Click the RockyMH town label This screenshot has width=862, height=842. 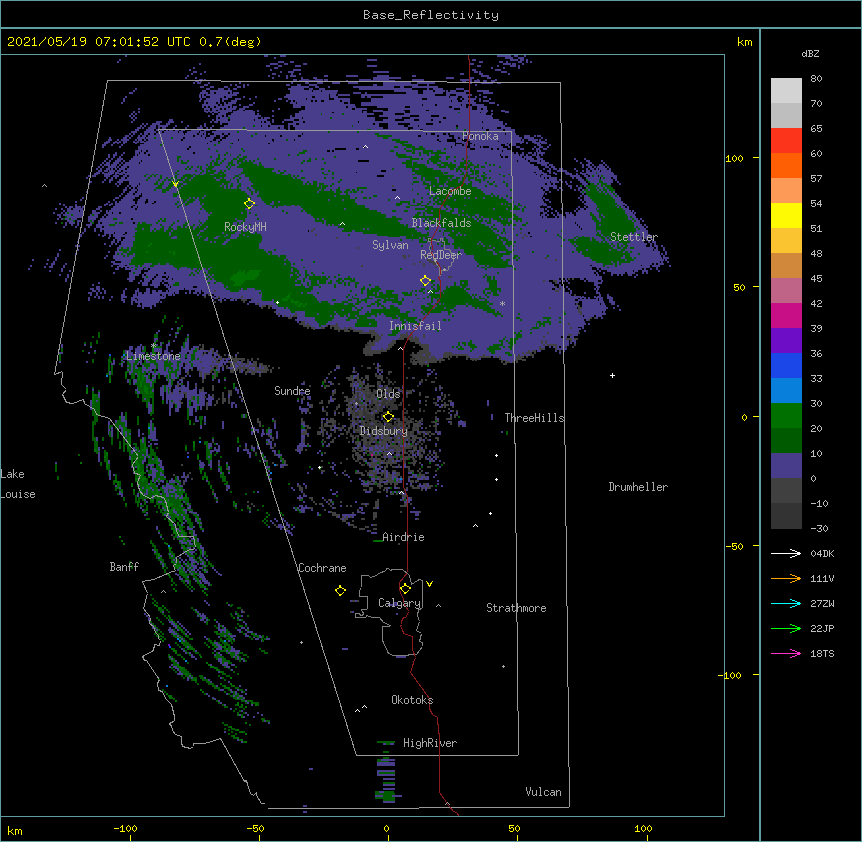coord(245,227)
